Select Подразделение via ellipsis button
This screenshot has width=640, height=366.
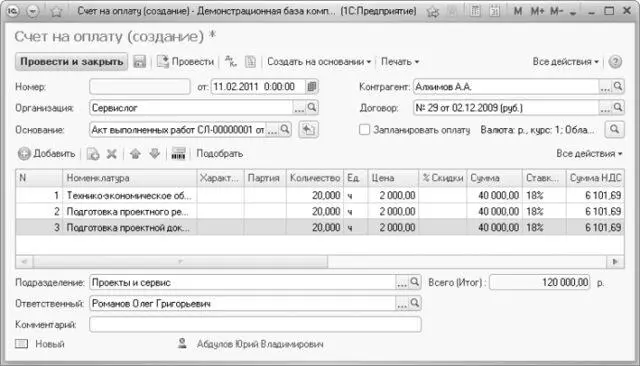click(x=402, y=282)
